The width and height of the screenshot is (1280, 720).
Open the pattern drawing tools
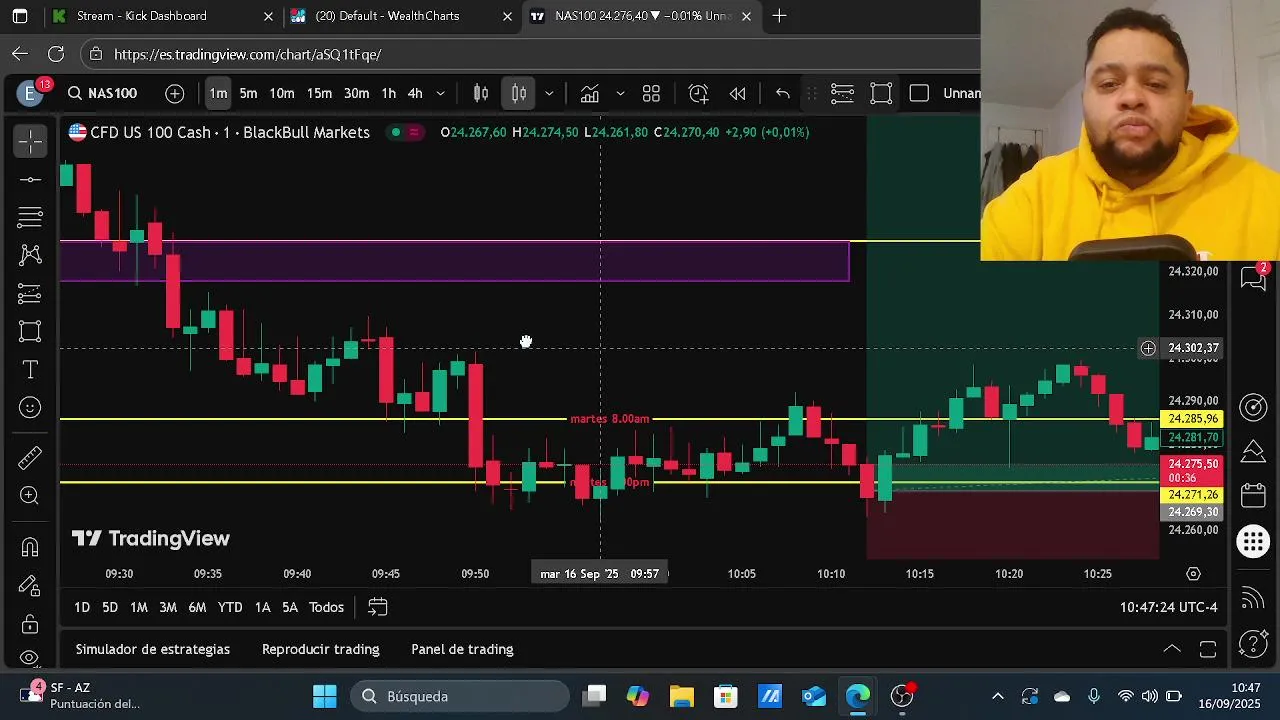30,255
